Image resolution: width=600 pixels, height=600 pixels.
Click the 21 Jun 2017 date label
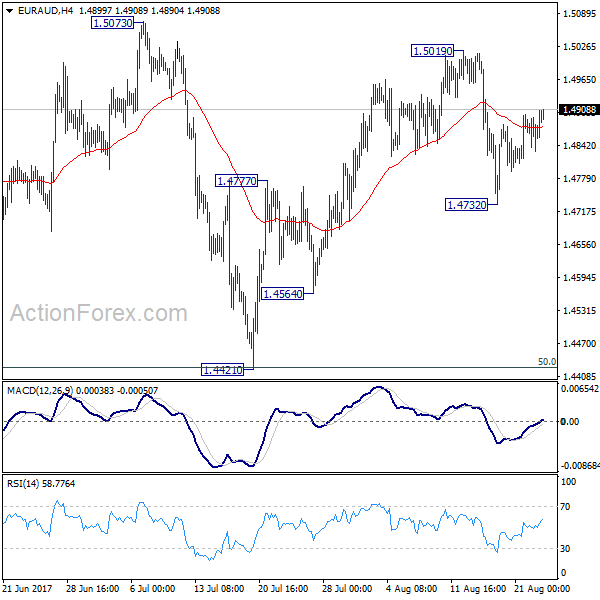[x=27, y=589]
